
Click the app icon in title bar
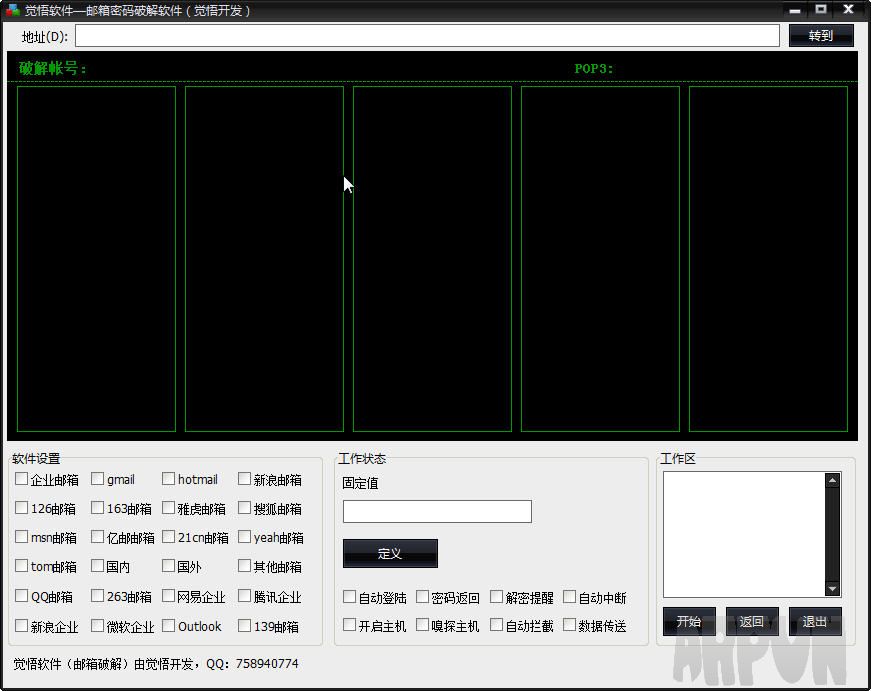tap(13, 11)
